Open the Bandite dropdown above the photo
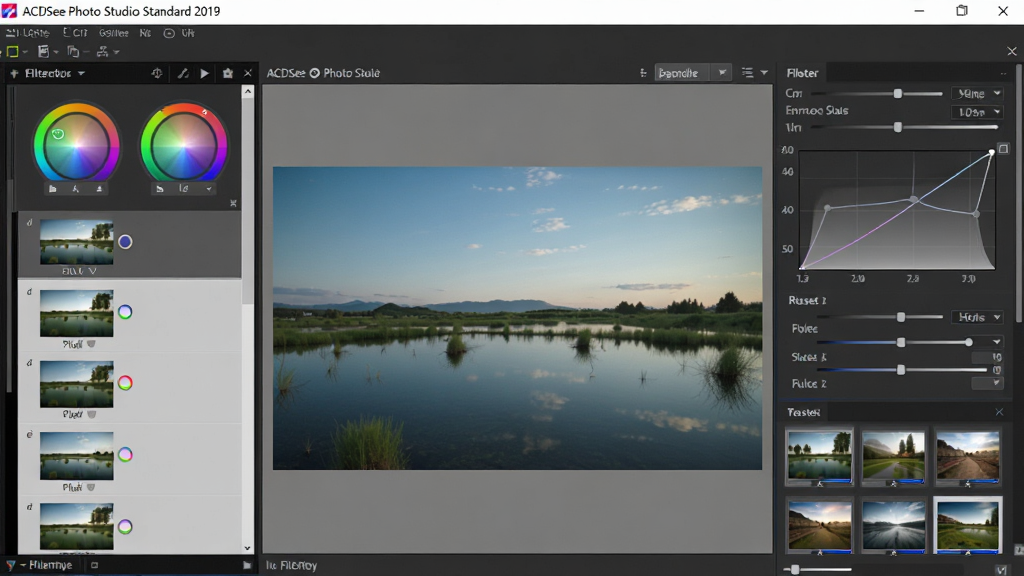This screenshot has height=576, width=1024. [x=692, y=73]
